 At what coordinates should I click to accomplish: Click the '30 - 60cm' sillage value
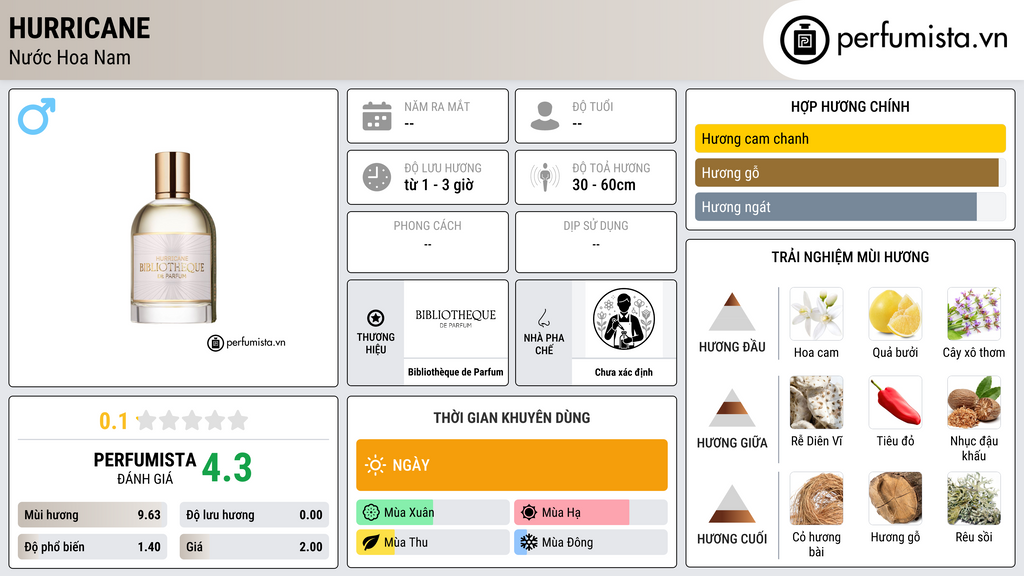(x=604, y=185)
